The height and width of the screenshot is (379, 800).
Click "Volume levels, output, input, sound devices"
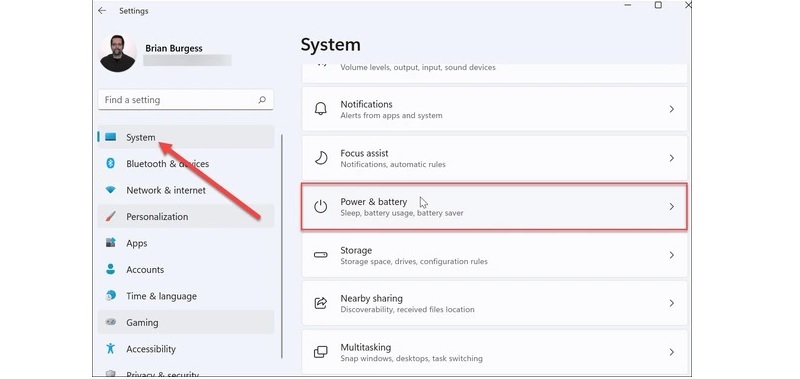point(418,67)
